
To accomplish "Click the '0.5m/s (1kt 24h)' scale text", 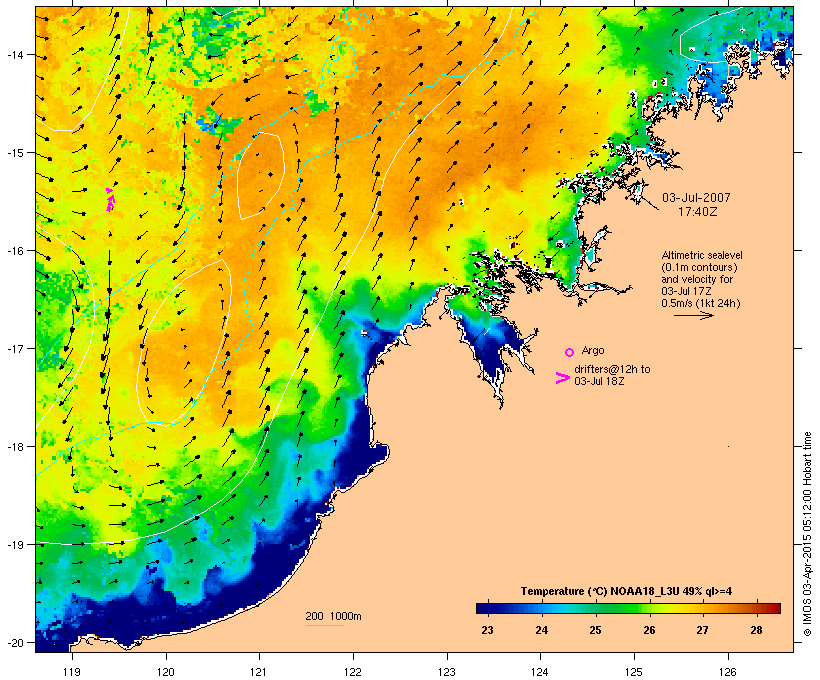I will coord(701,303).
